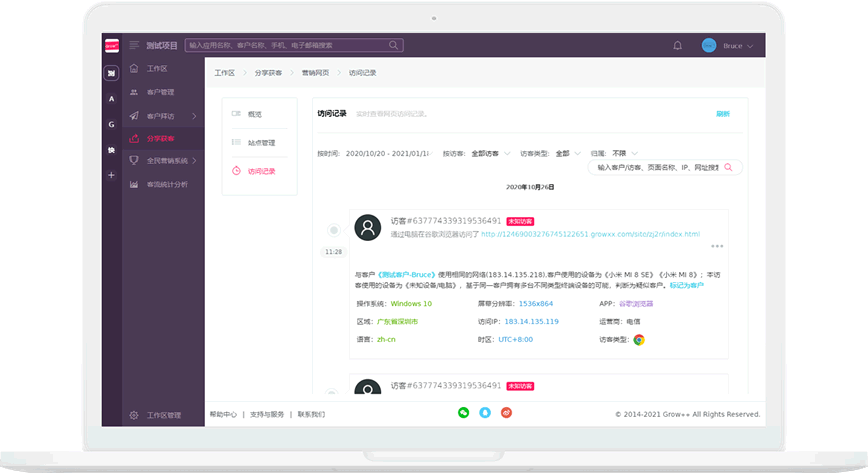Click the Chrome visitor type icon
Image resolution: width=868 pixels, height=473 pixels.
point(638,339)
